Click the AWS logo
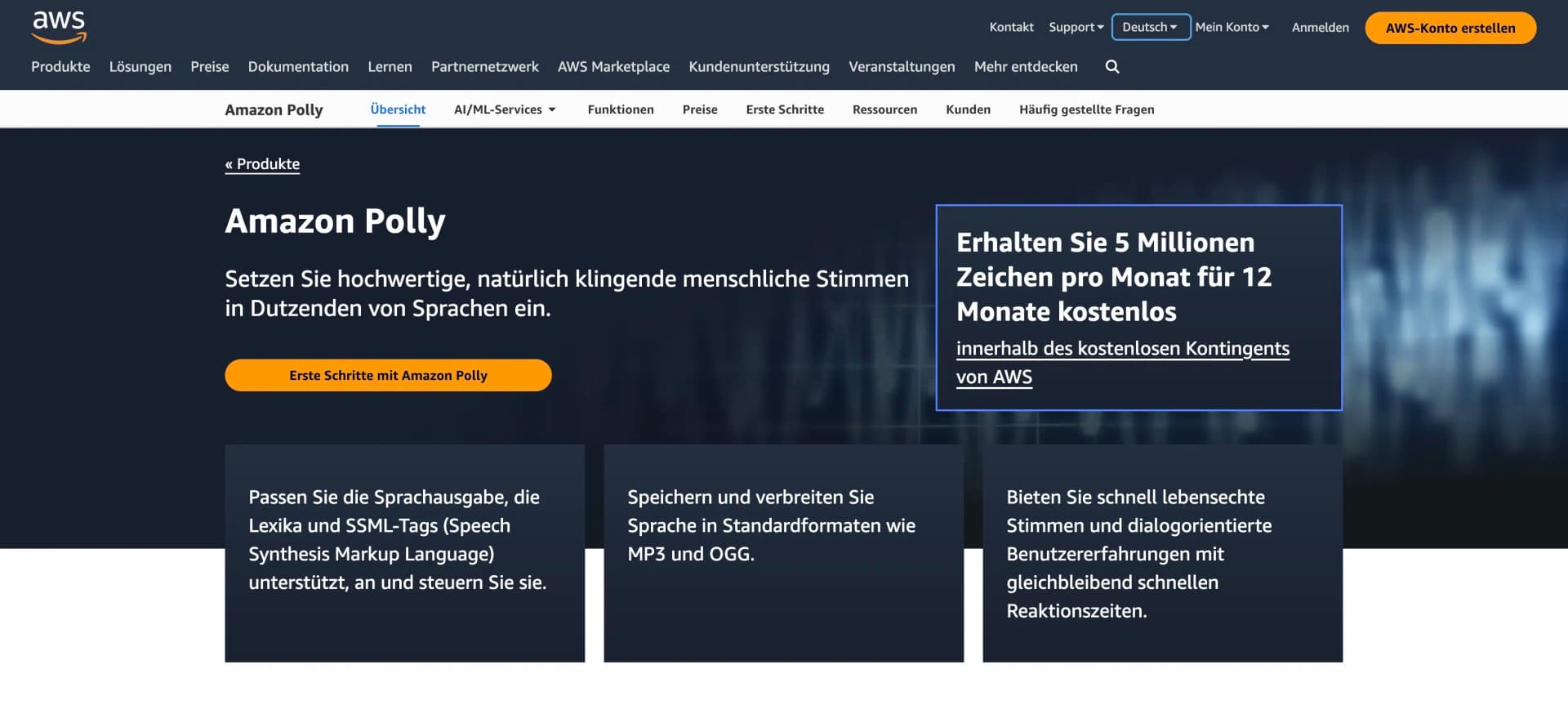Viewport: 1568px width, 705px height. point(59,27)
